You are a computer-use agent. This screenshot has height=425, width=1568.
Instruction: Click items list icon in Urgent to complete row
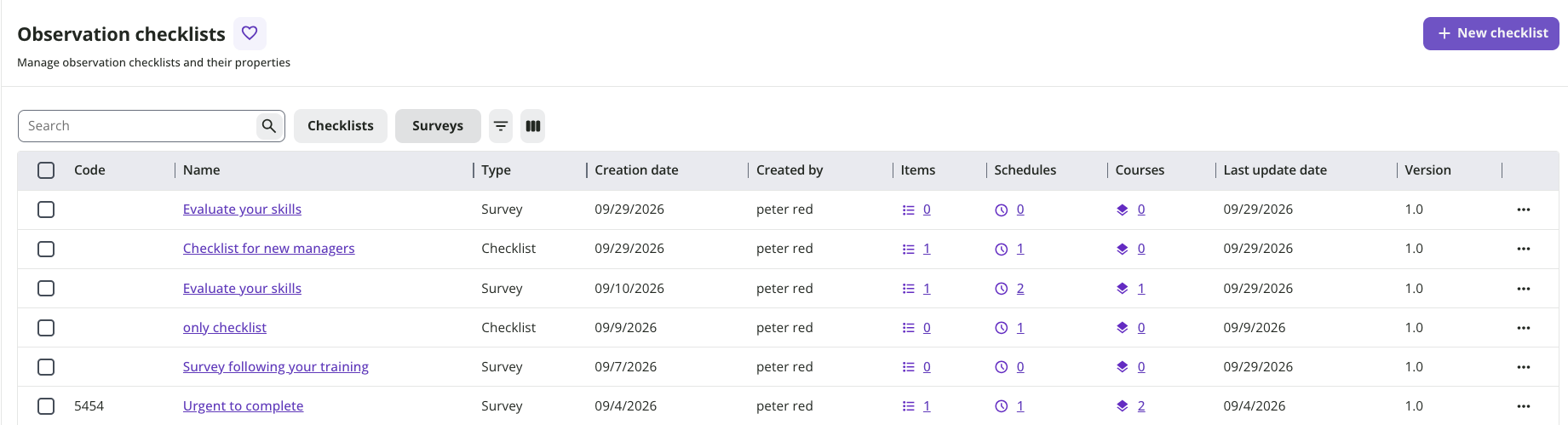[x=909, y=406]
